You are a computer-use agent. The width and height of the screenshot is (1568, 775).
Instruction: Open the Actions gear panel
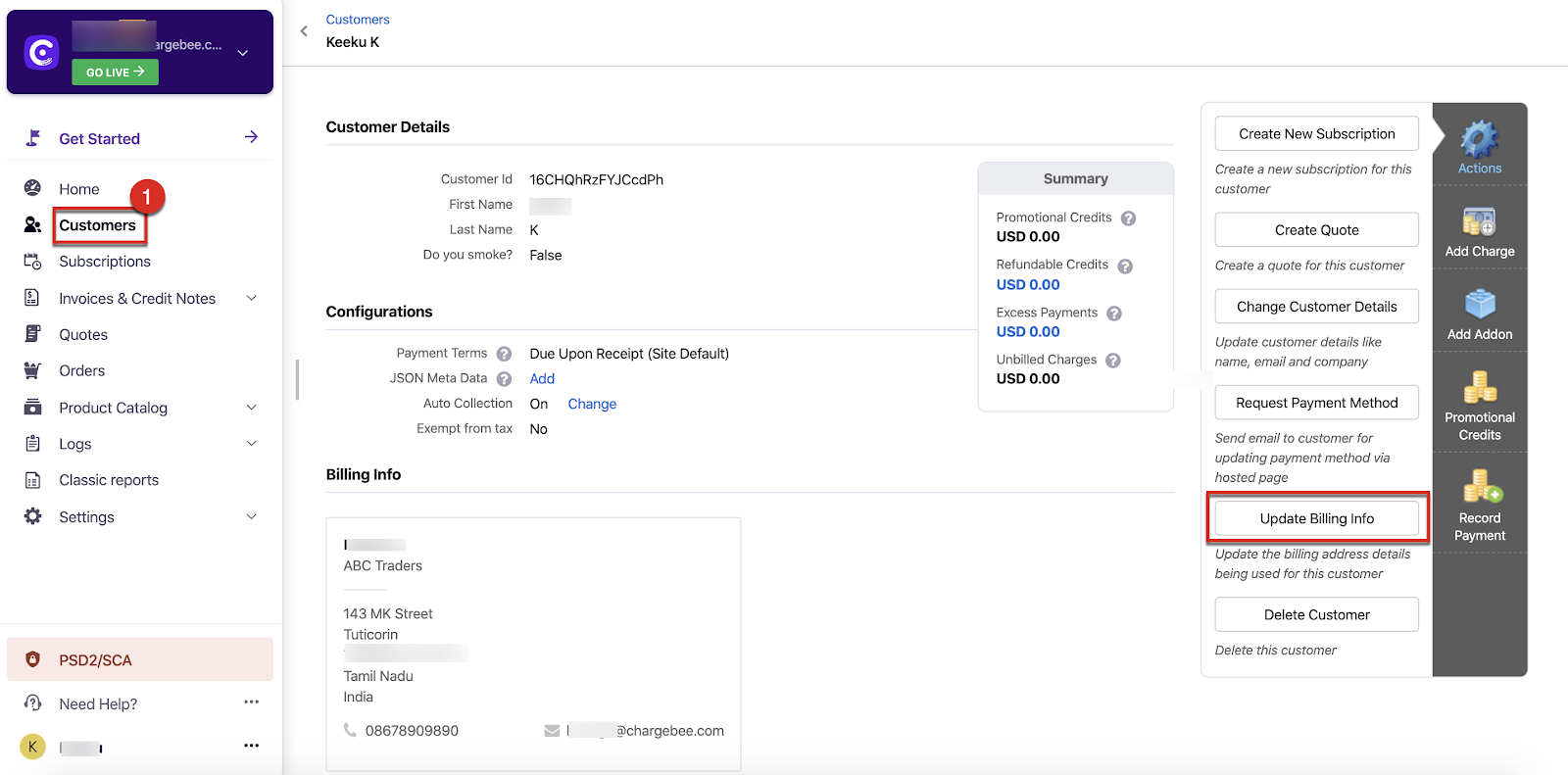(1480, 147)
